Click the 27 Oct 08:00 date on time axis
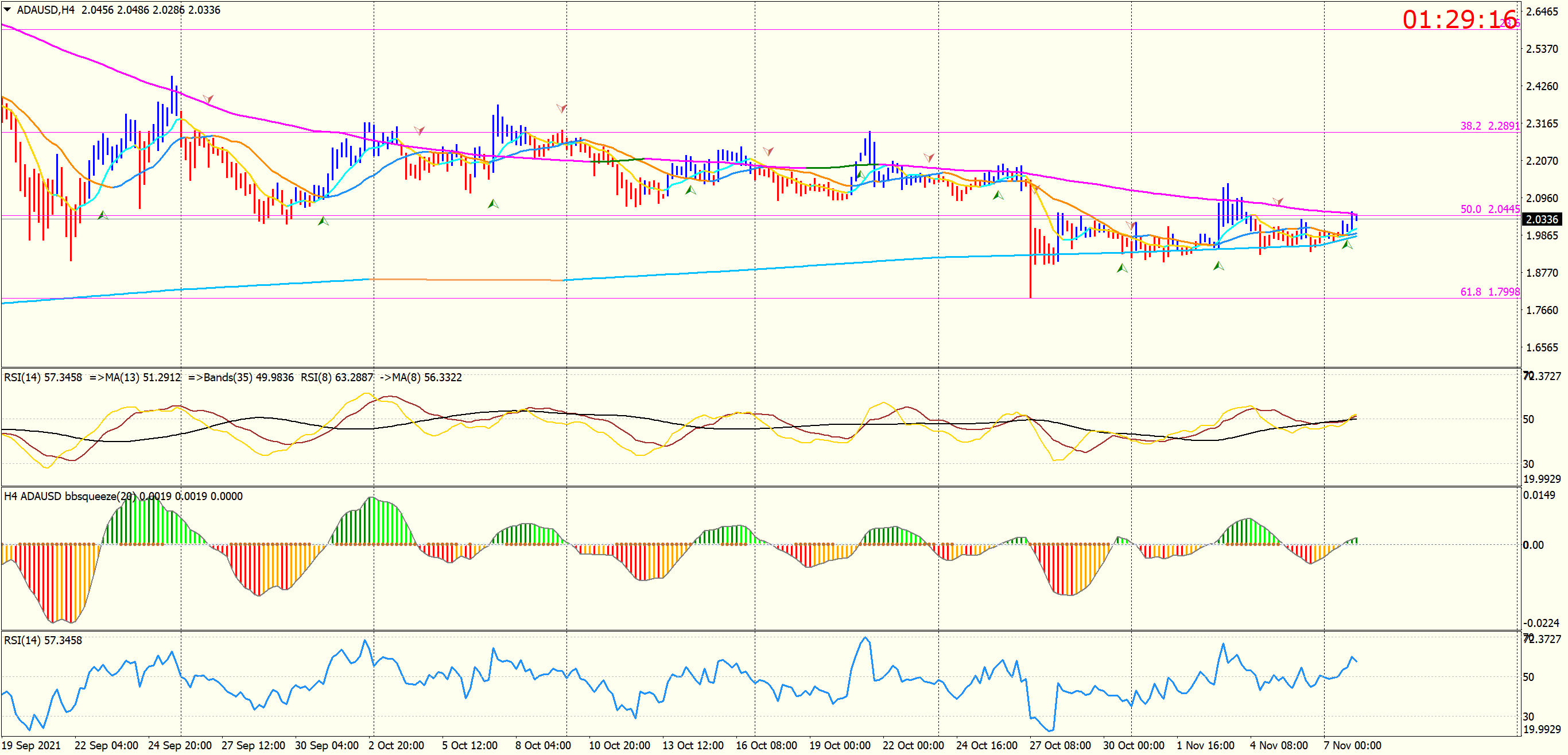Screen dimensions: 1568x755 [1059, 745]
